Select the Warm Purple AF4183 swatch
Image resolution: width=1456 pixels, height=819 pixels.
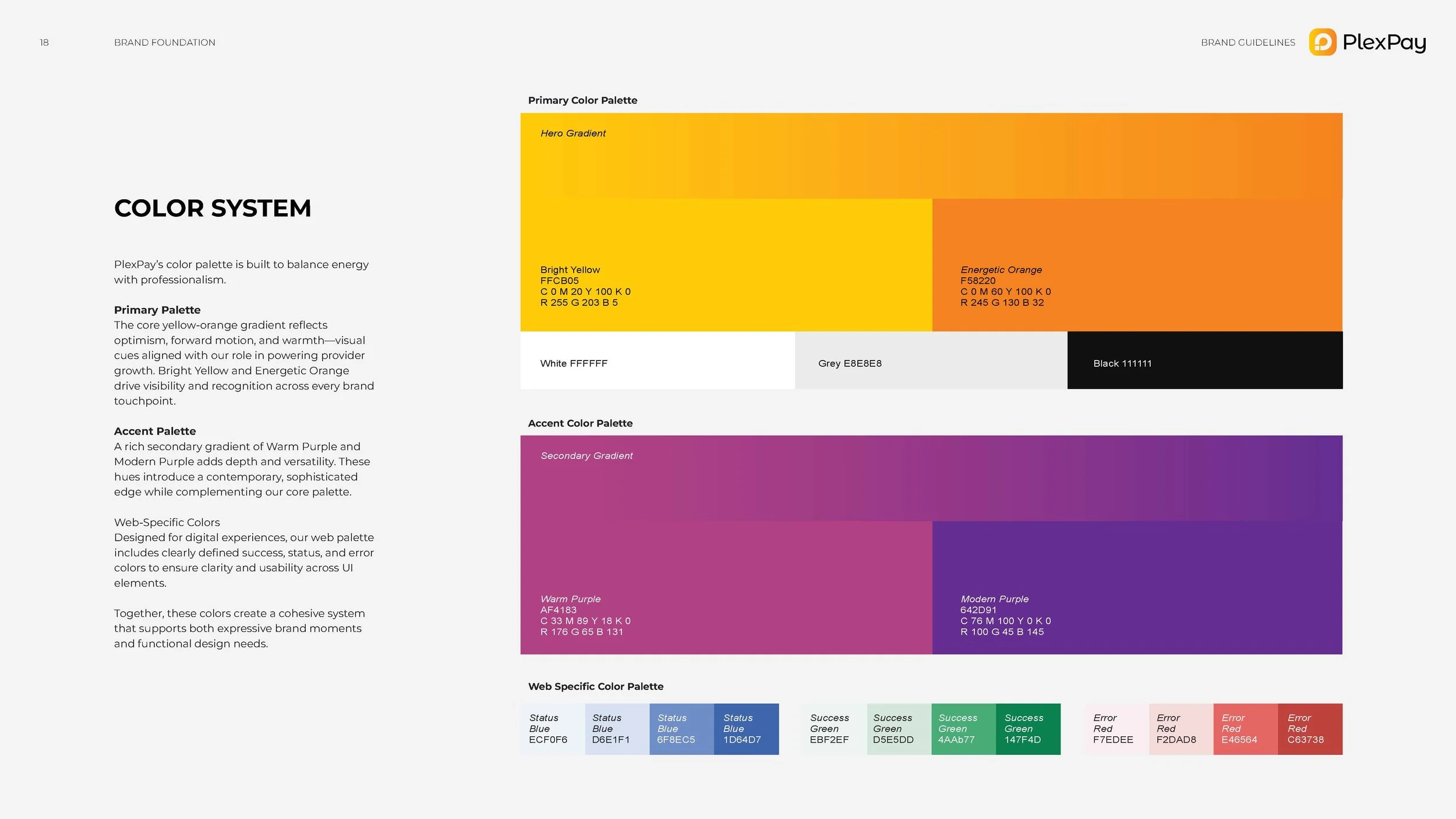(726, 587)
